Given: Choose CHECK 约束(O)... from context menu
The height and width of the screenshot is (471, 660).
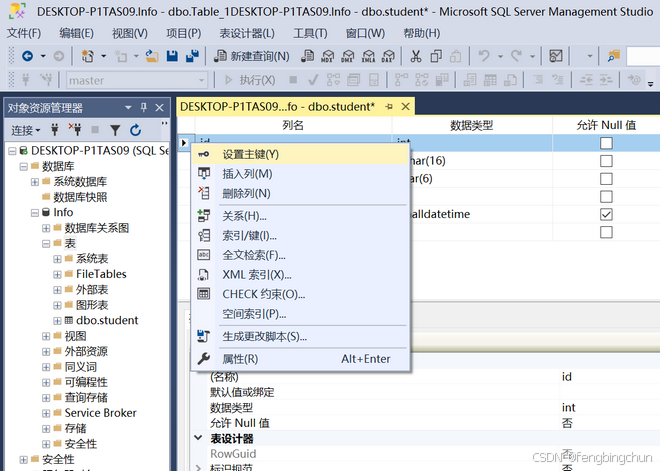Looking at the screenshot, I should coord(301,294).
